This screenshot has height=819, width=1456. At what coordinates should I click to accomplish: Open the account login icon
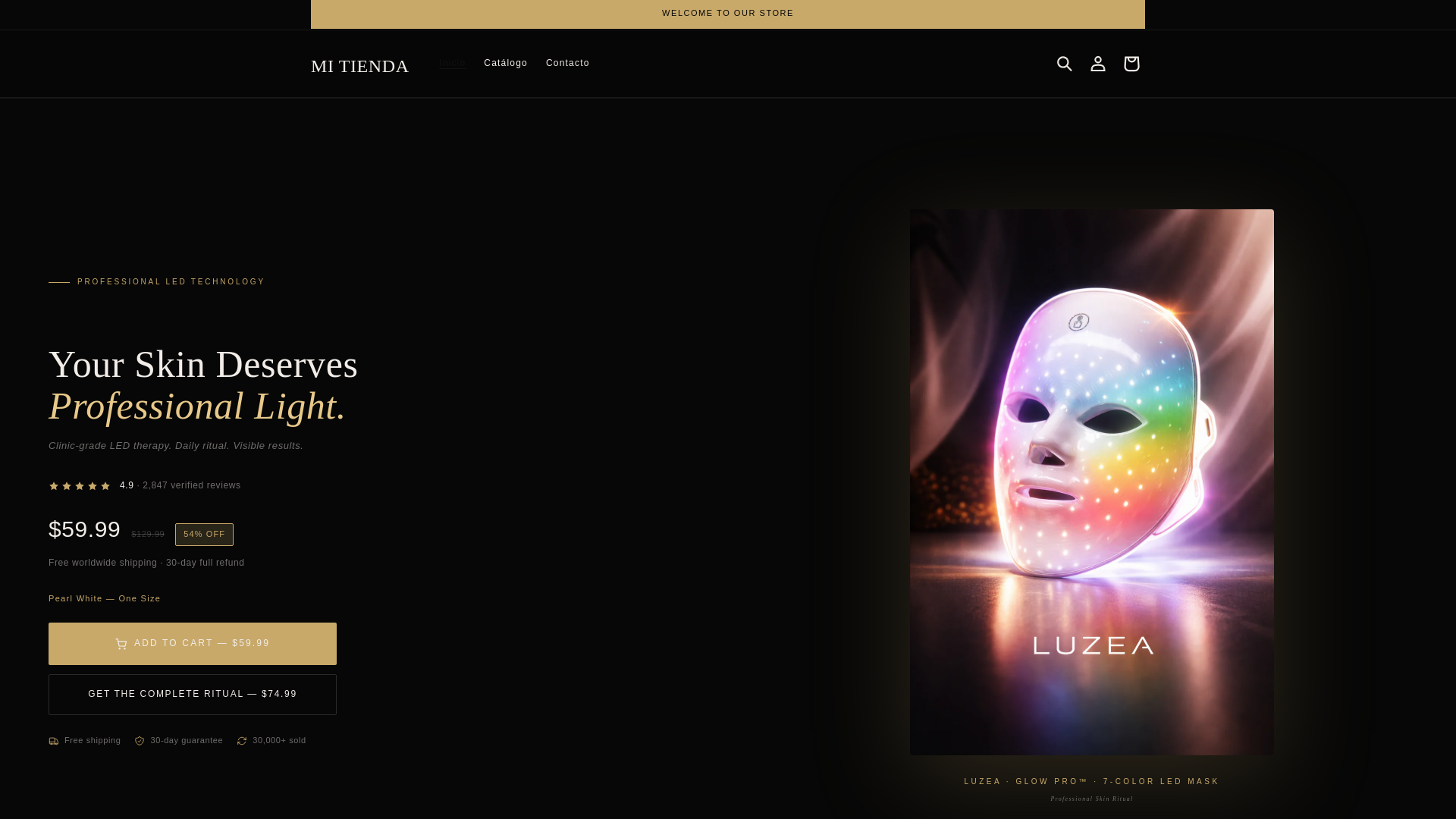(x=1098, y=64)
